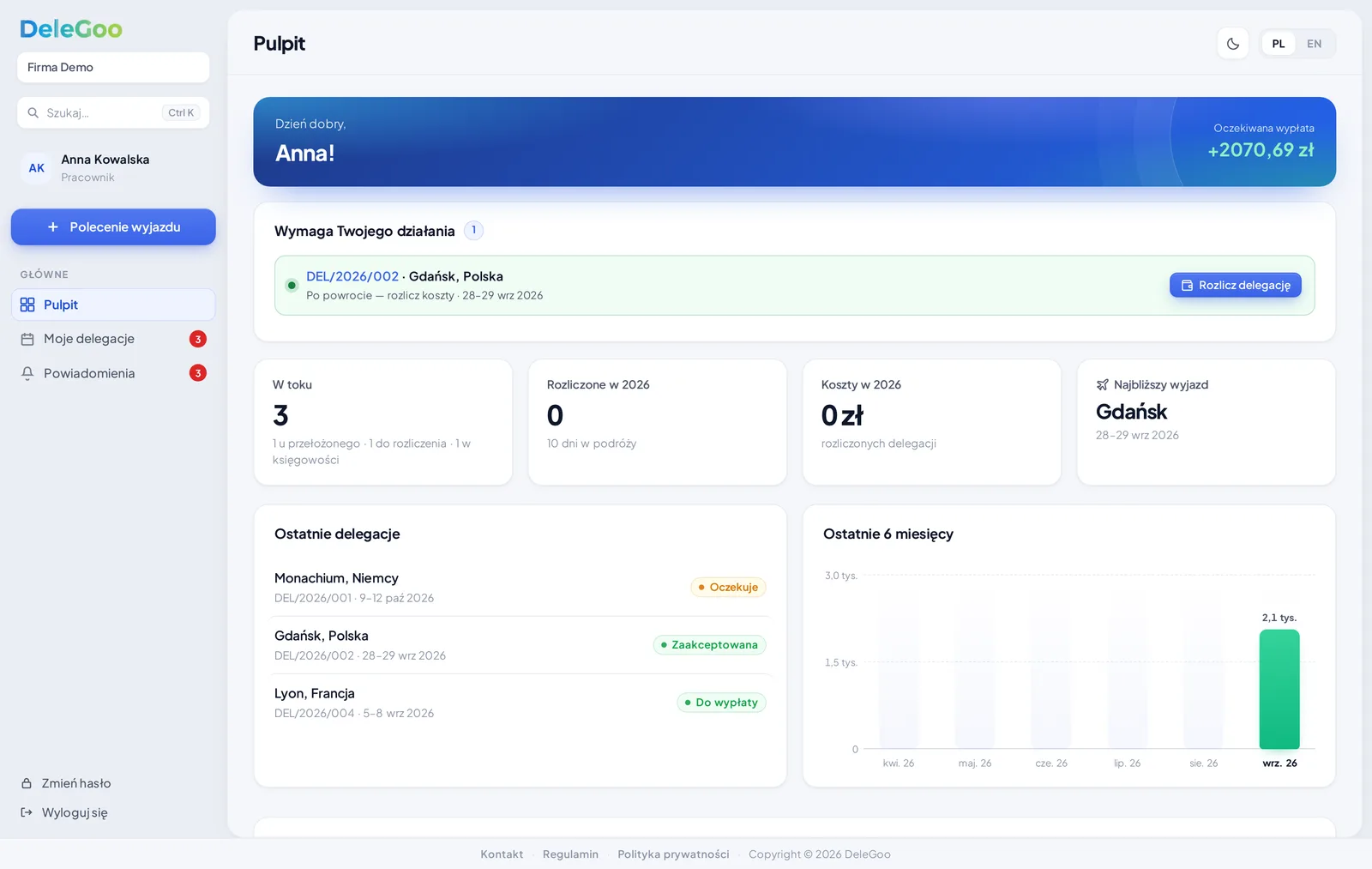Click the Rozliczone w 2026 card
The width and height of the screenshot is (1372, 869).
tap(658, 422)
